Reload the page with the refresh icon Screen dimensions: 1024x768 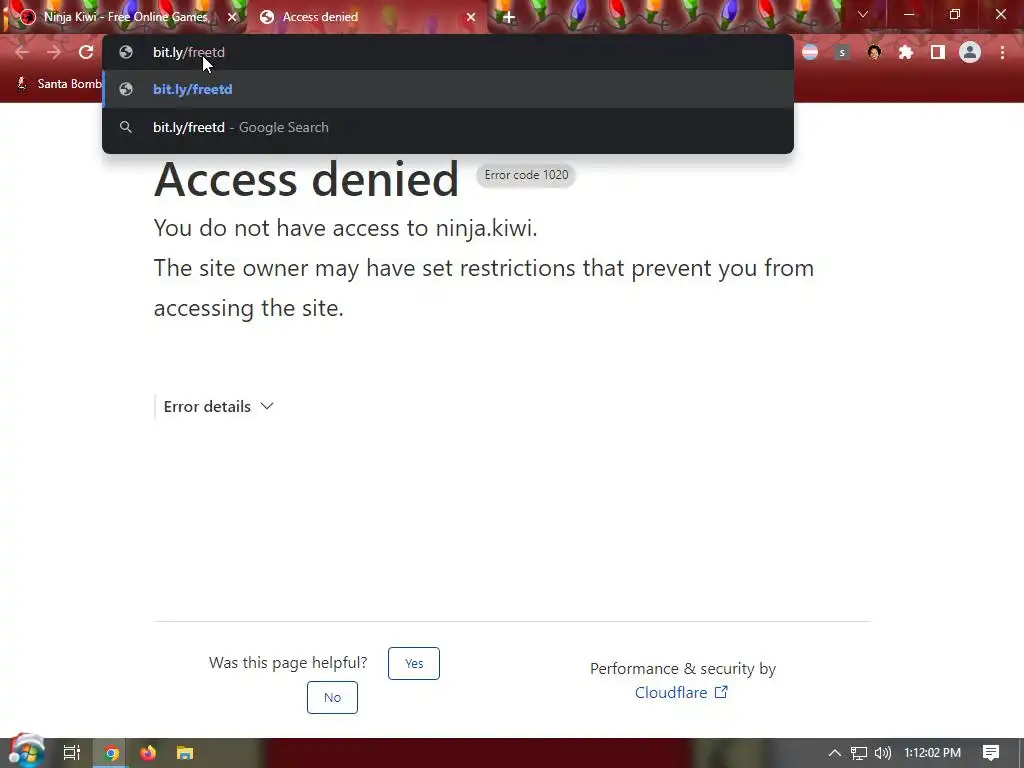coord(86,52)
